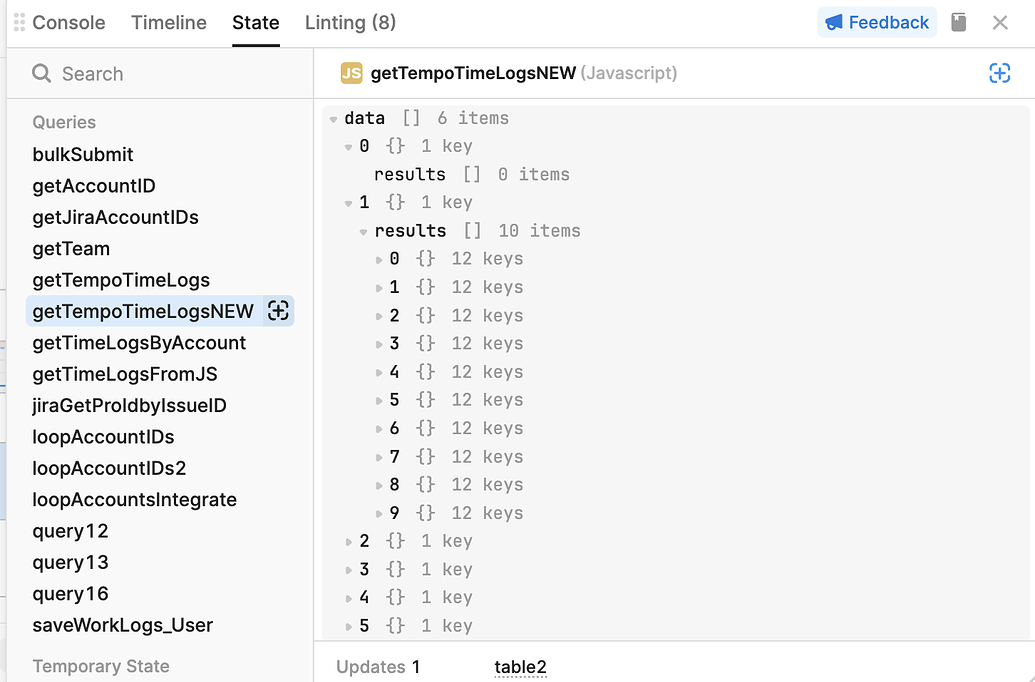Expand item 5 in data array

tap(349, 627)
